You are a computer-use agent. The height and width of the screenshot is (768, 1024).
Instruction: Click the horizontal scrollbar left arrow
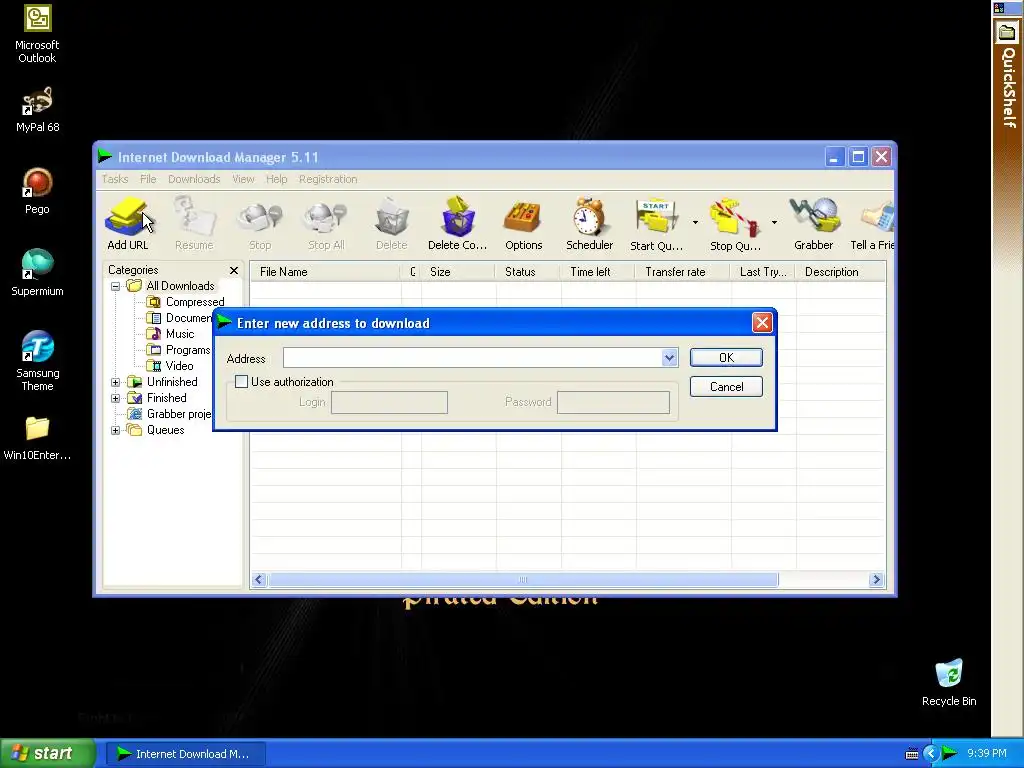(259, 579)
